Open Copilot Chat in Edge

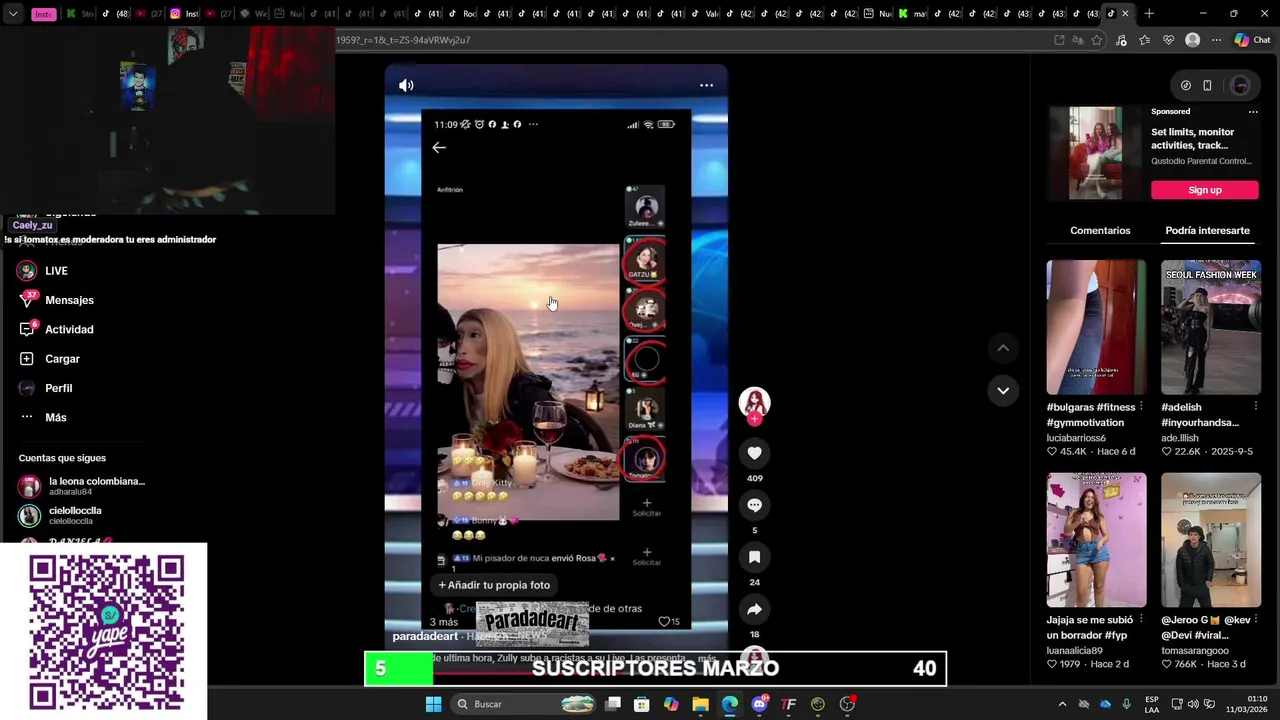[x=1252, y=40]
